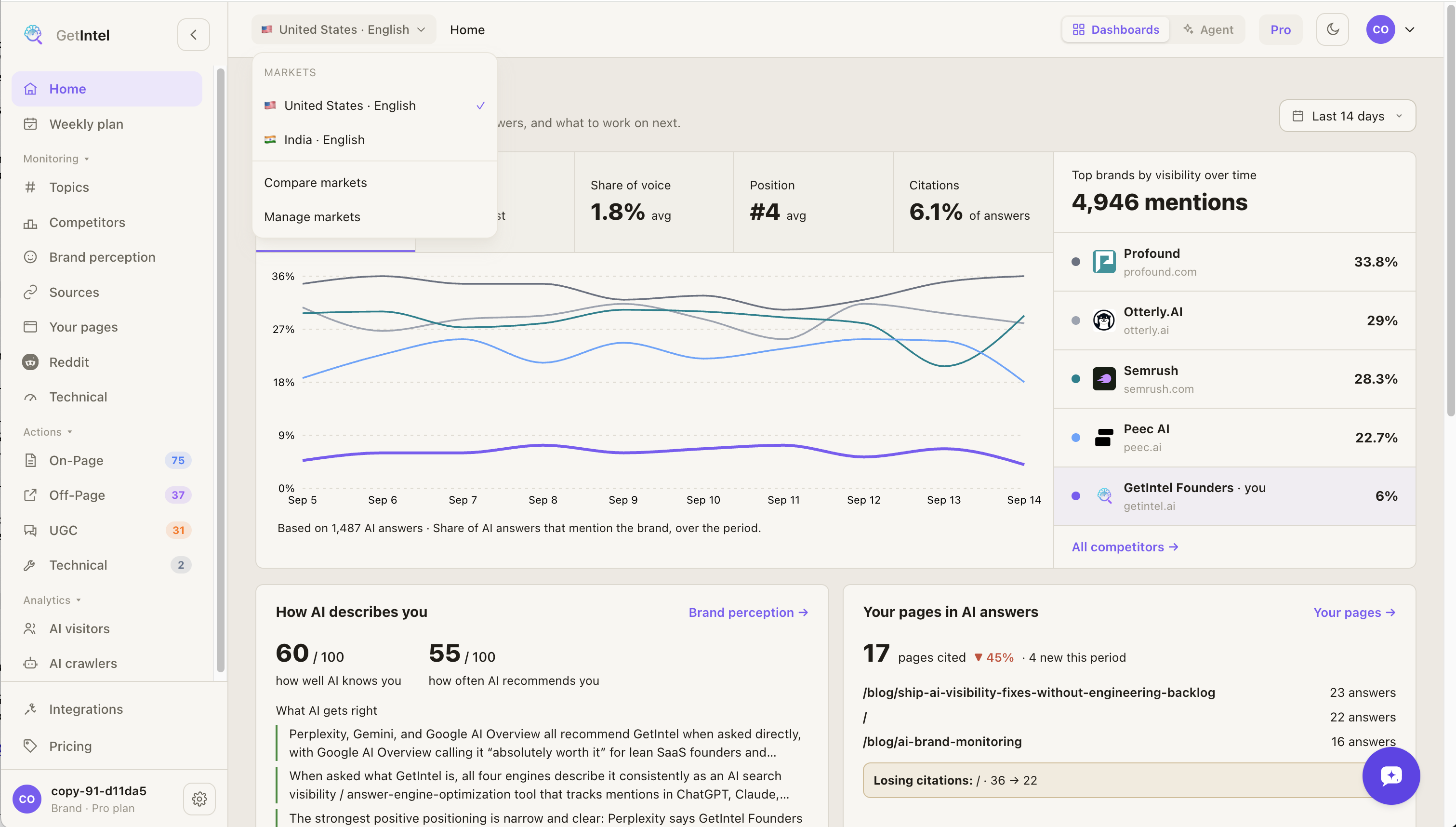Image resolution: width=1456 pixels, height=827 pixels.
Task: Open the sidebar settings gear
Action: (x=199, y=799)
